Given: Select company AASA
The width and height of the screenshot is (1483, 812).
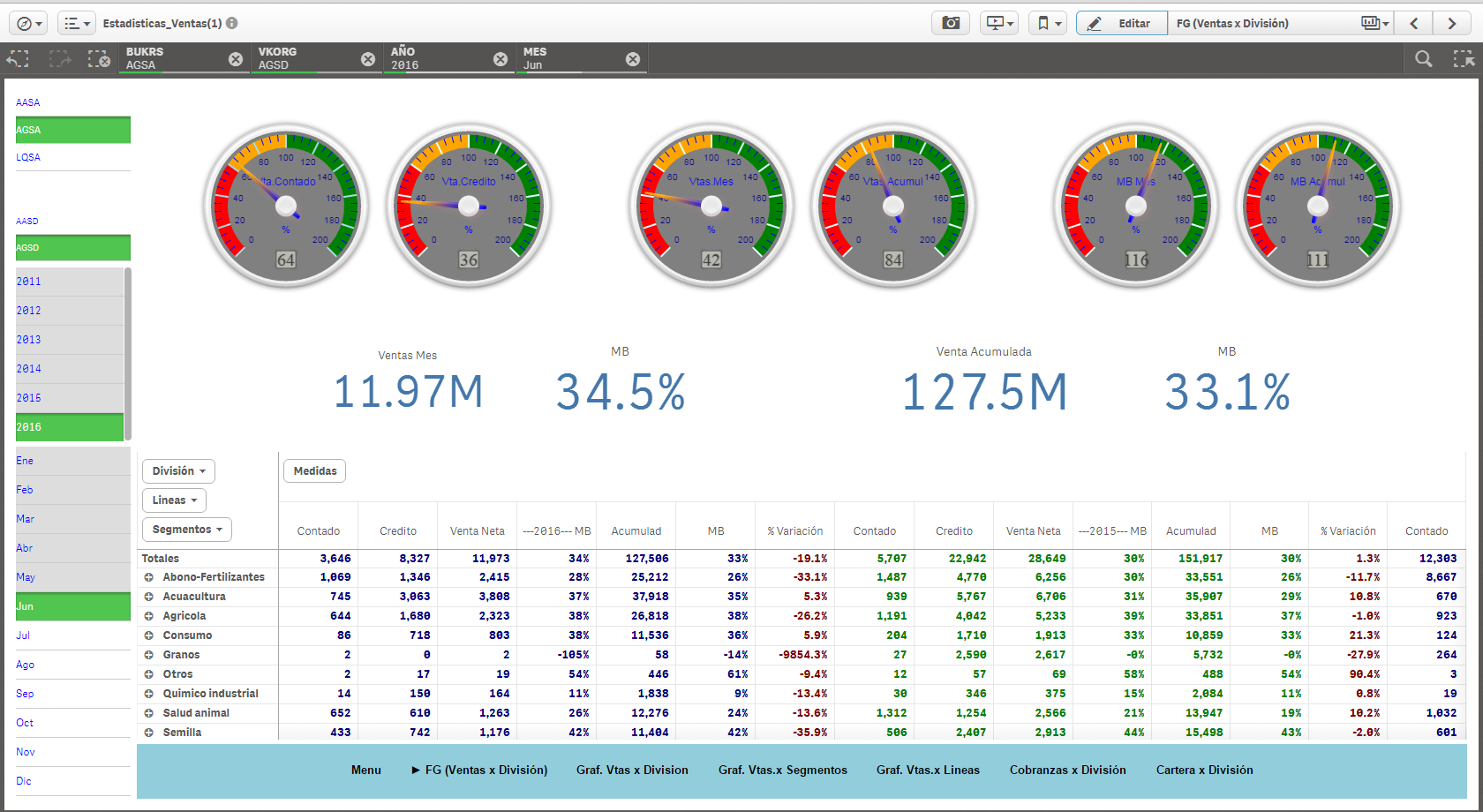Looking at the screenshot, I should (x=73, y=102).
